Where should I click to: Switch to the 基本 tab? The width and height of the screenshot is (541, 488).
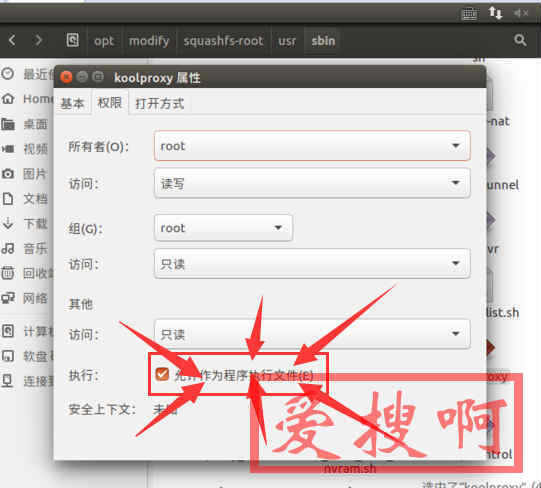pos(72,103)
